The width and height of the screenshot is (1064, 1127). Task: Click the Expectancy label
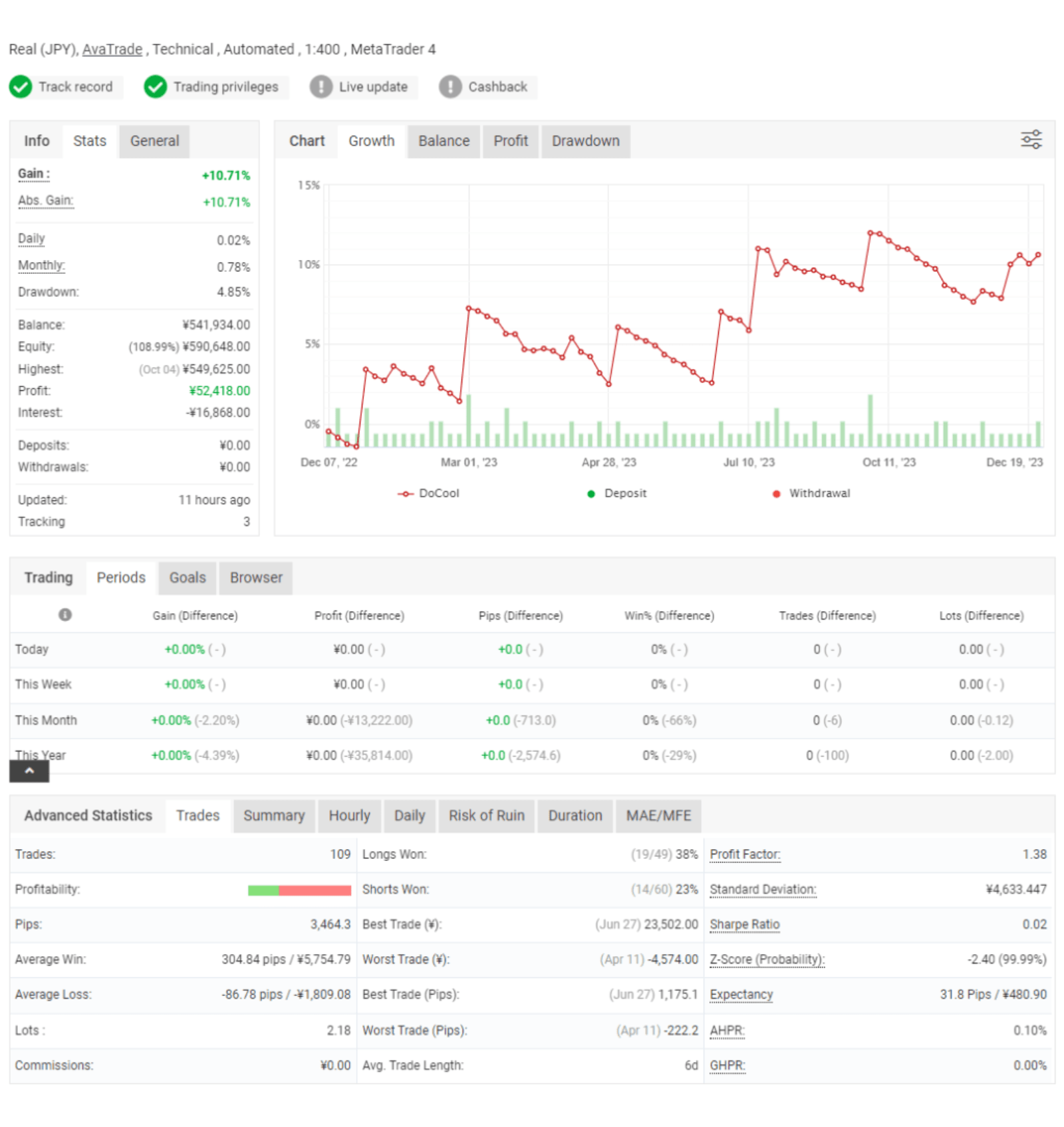pos(741,995)
